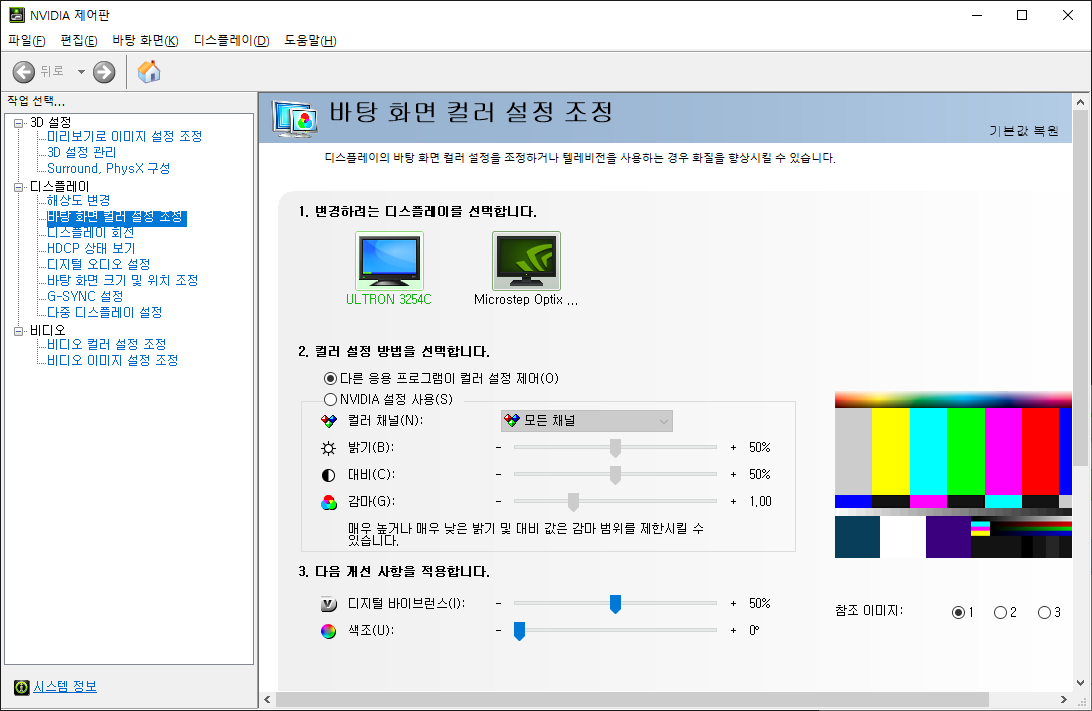Open the 시스템 정보 link
Viewport: 1092px width, 711px height.
pyautogui.click(x=65, y=687)
